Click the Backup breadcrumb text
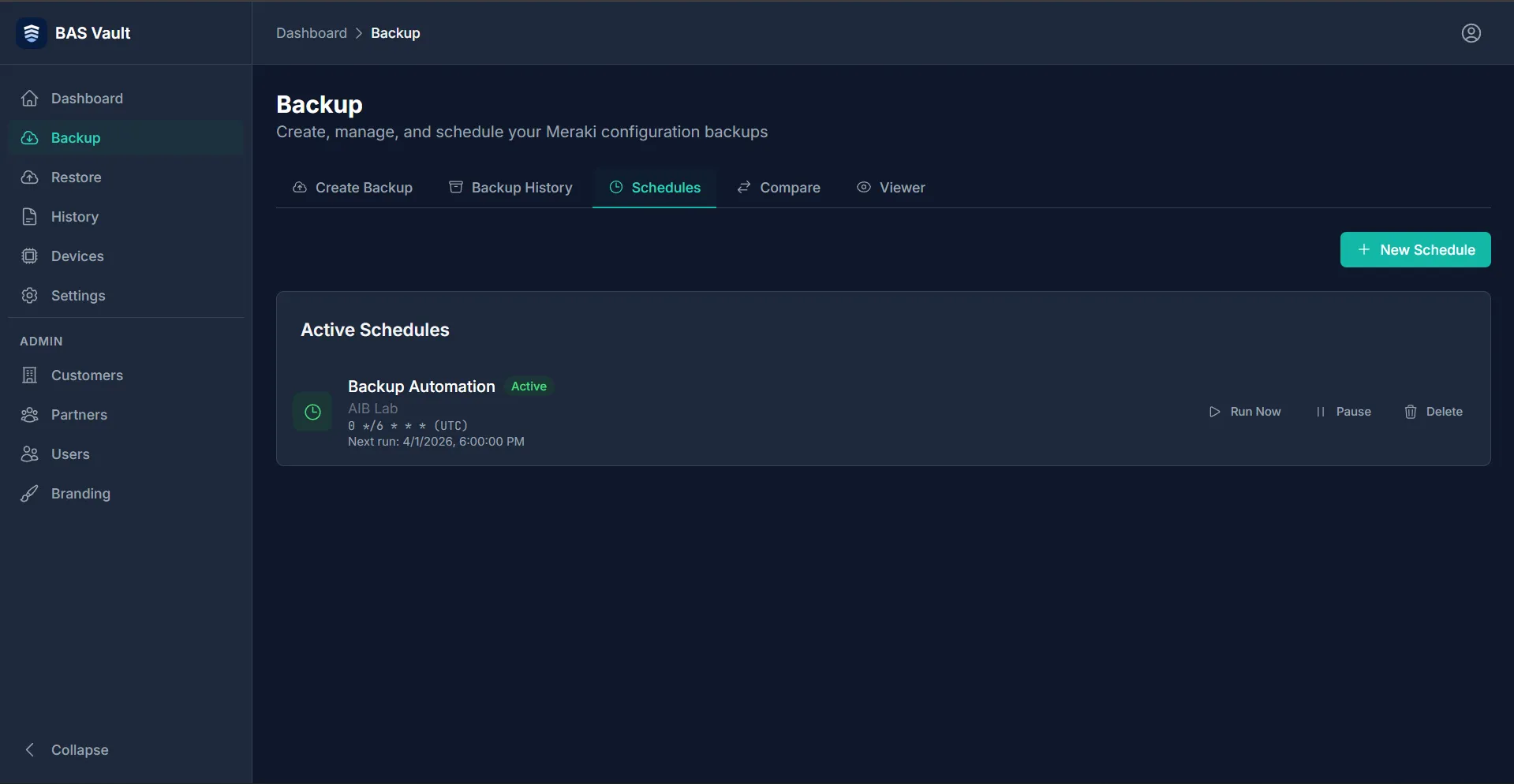The image size is (1514, 784). click(395, 33)
